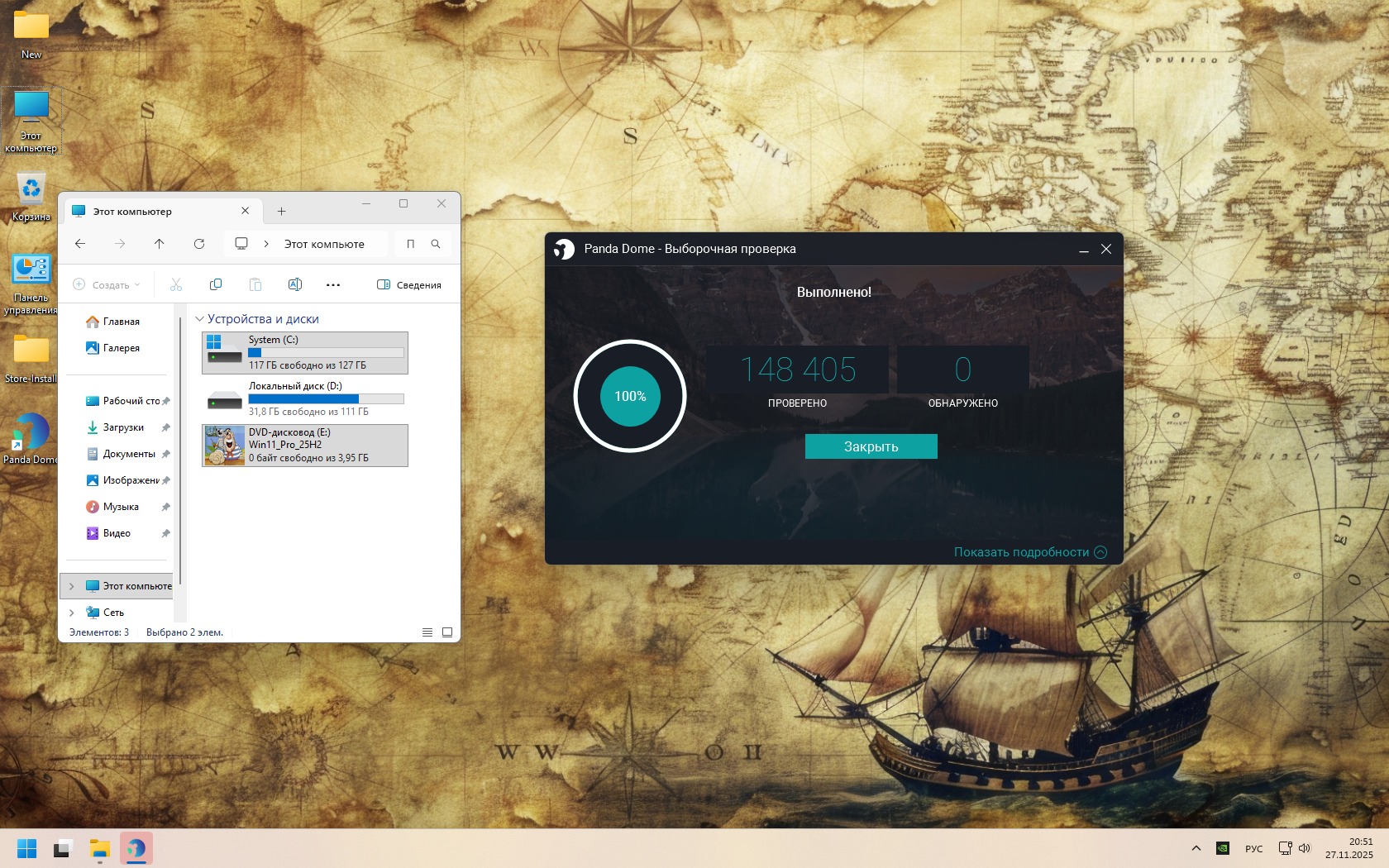Open Галерея in the navigation pane
The height and width of the screenshot is (868, 1389).
113,348
